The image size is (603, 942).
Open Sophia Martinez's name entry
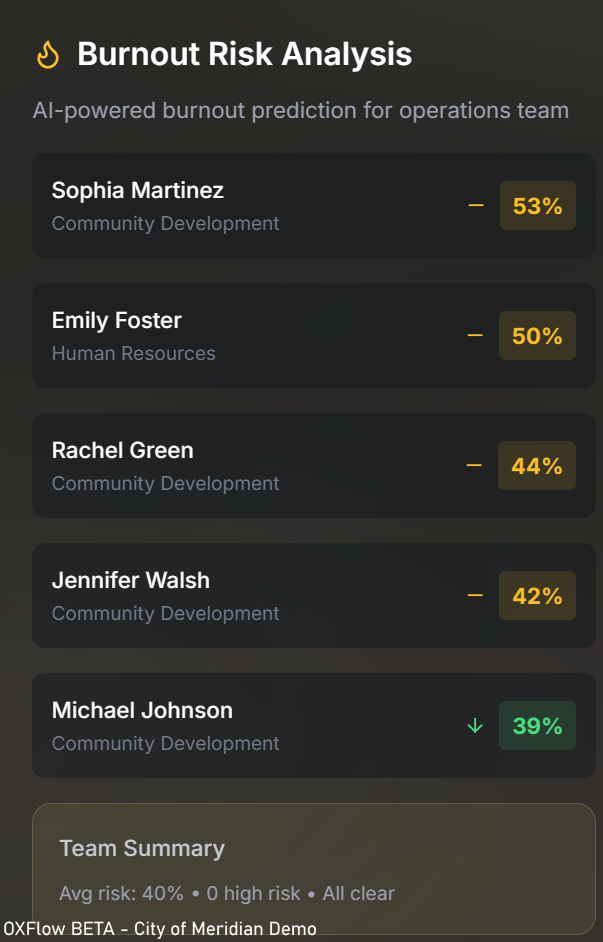click(138, 190)
